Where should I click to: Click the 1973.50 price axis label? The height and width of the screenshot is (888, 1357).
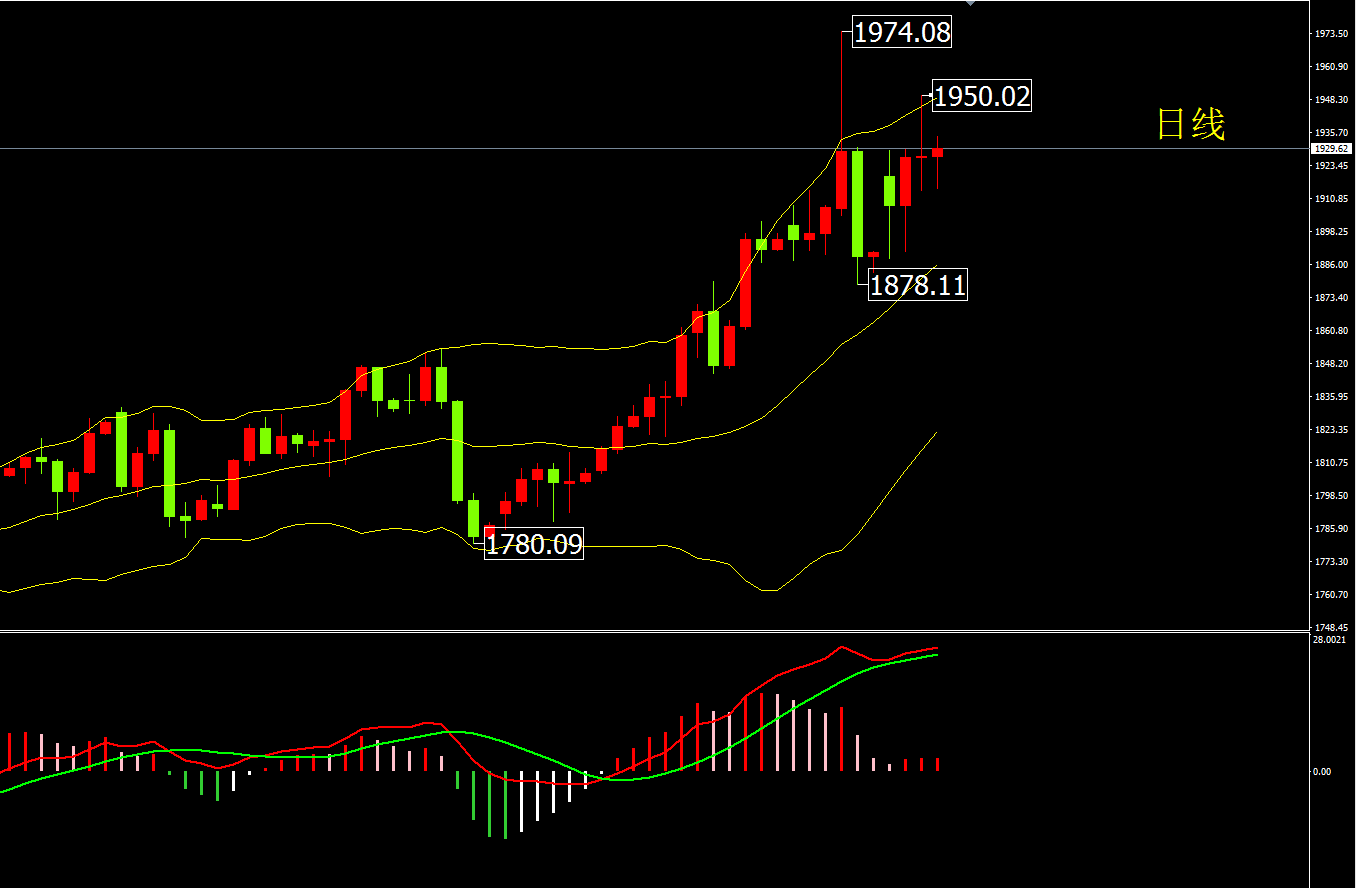(1331, 34)
